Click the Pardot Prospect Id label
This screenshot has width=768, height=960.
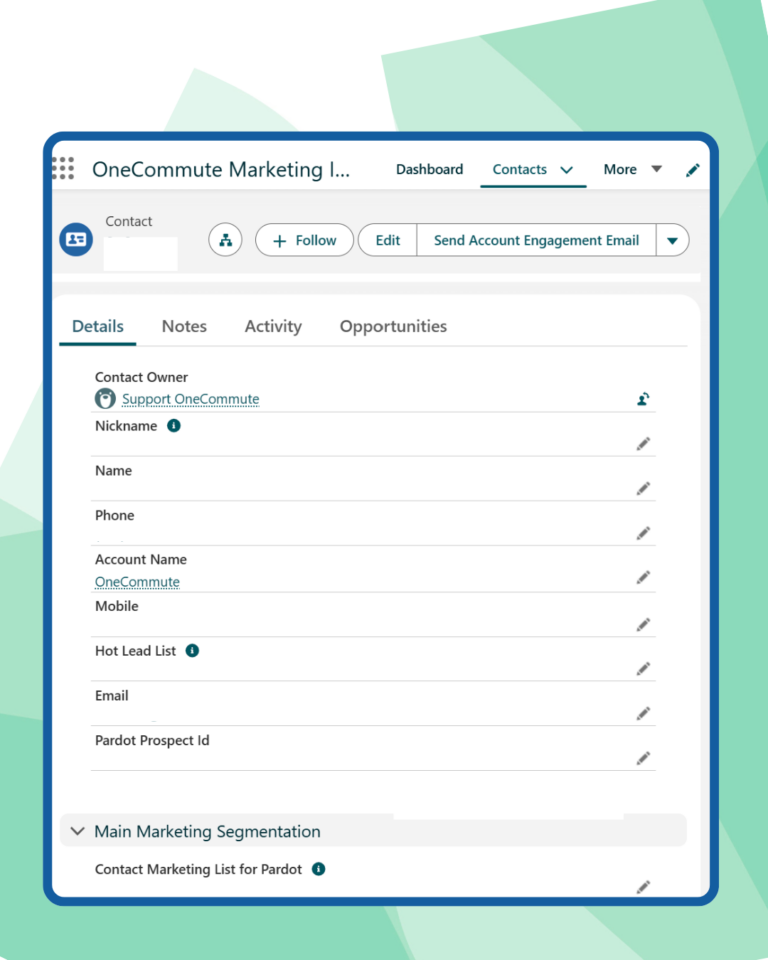point(152,740)
